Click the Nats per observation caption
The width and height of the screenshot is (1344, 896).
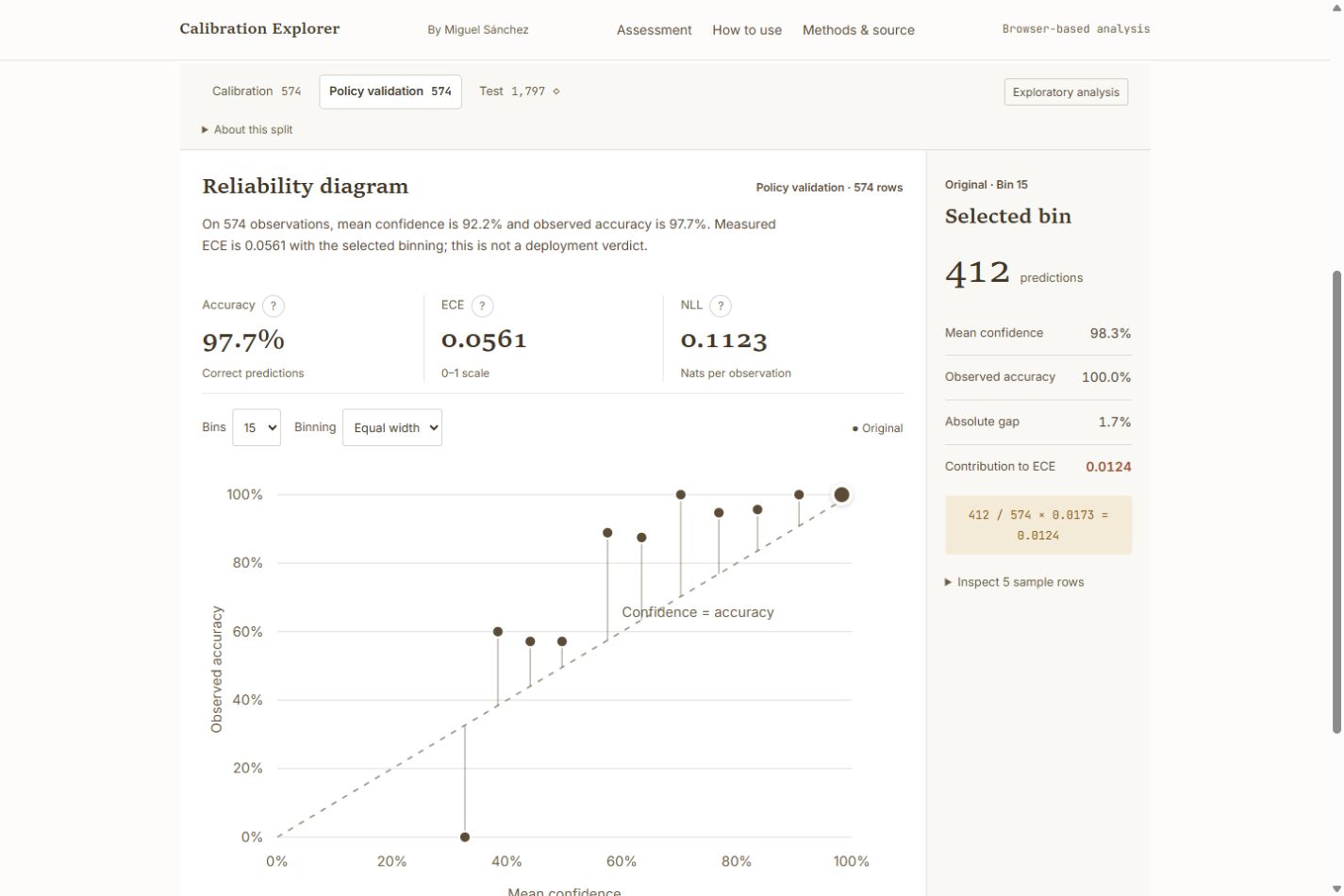tap(736, 373)
